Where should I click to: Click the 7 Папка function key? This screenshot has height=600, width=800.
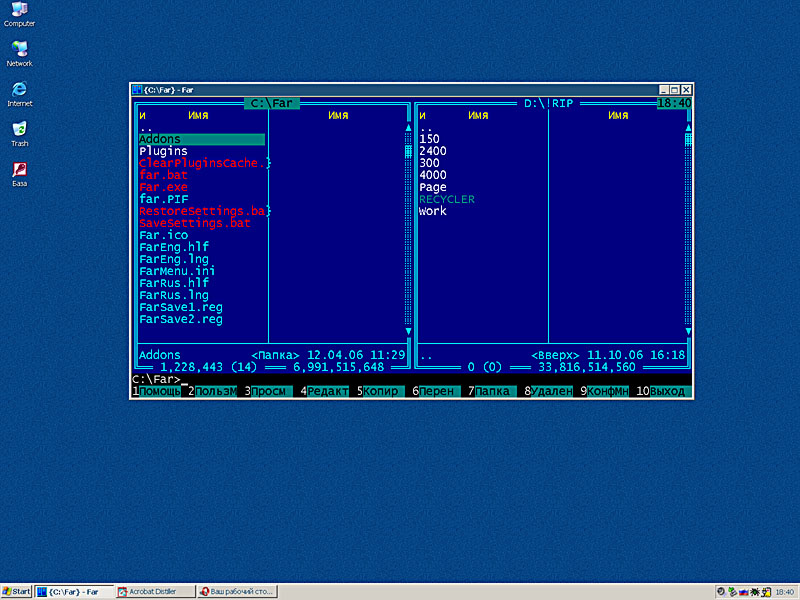(493, 391)
